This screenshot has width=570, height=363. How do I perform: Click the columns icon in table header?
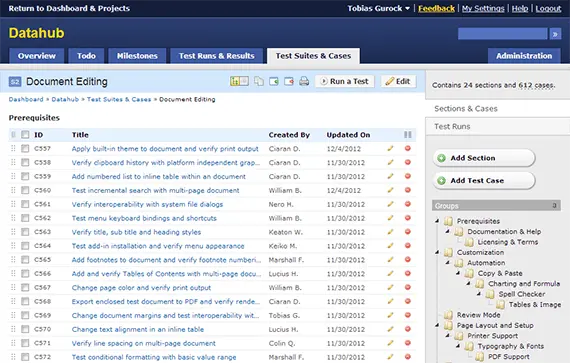tap(408, 135)
